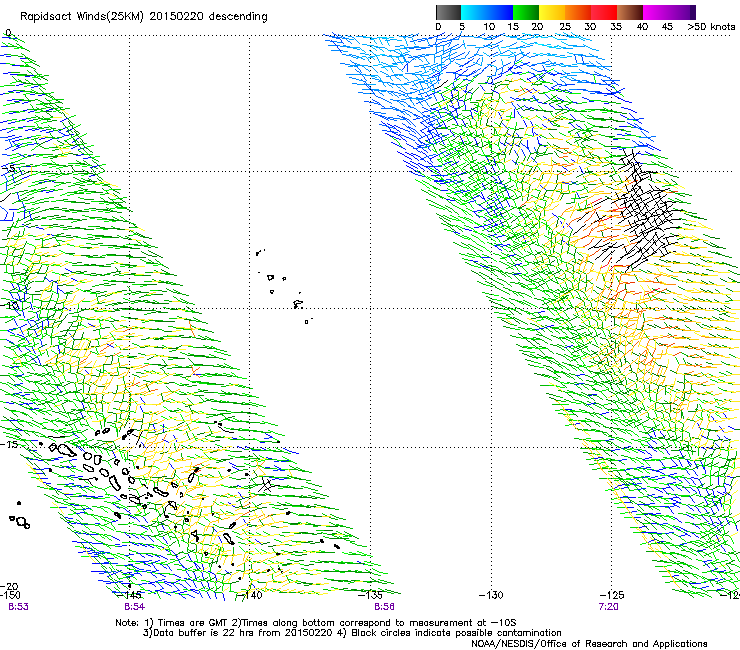Click the longitude label '-140'
The height and width of the screenshot is (650, 740).
249,595
